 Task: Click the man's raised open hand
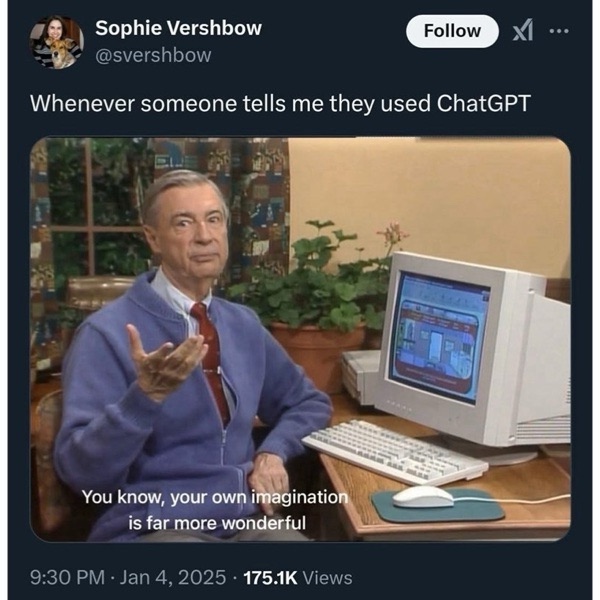pos(165,362)
